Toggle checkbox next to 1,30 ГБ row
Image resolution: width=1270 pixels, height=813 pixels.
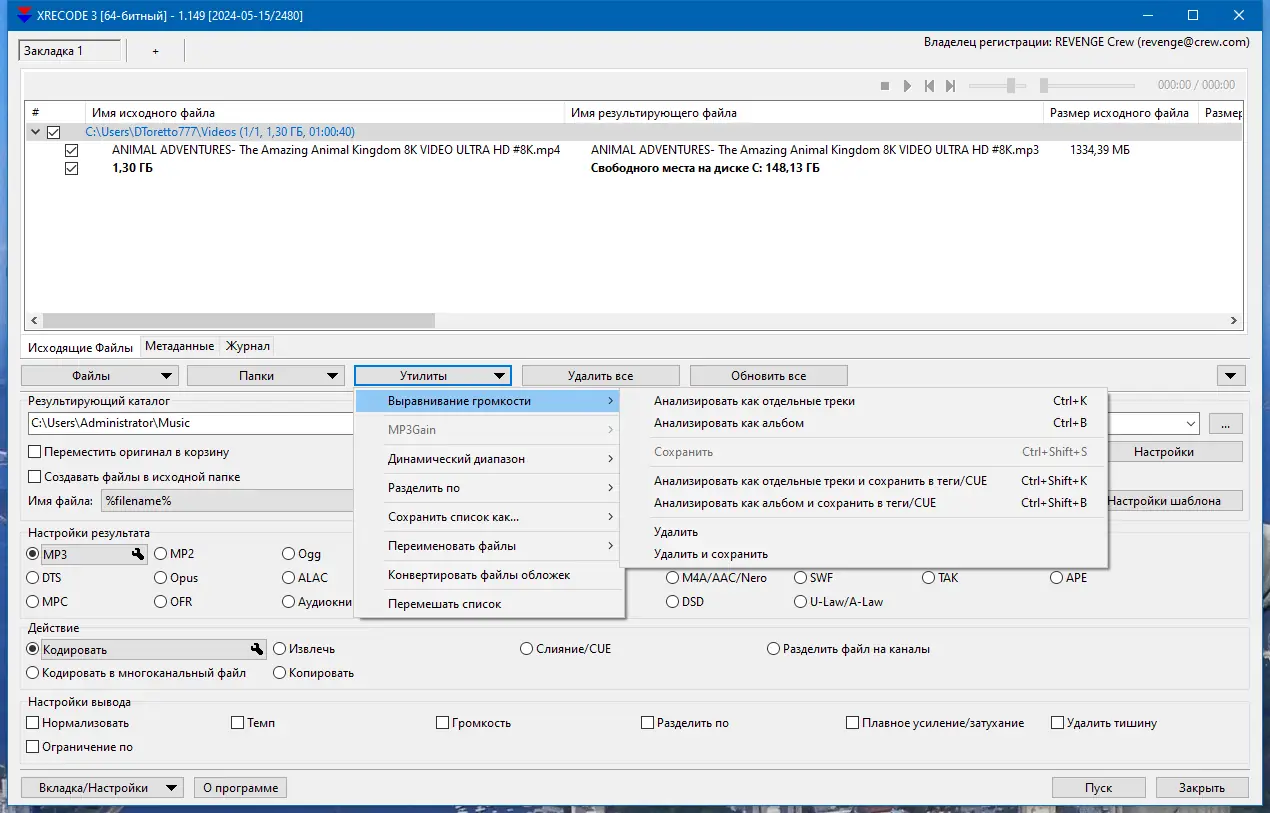(x=71, y=168)
